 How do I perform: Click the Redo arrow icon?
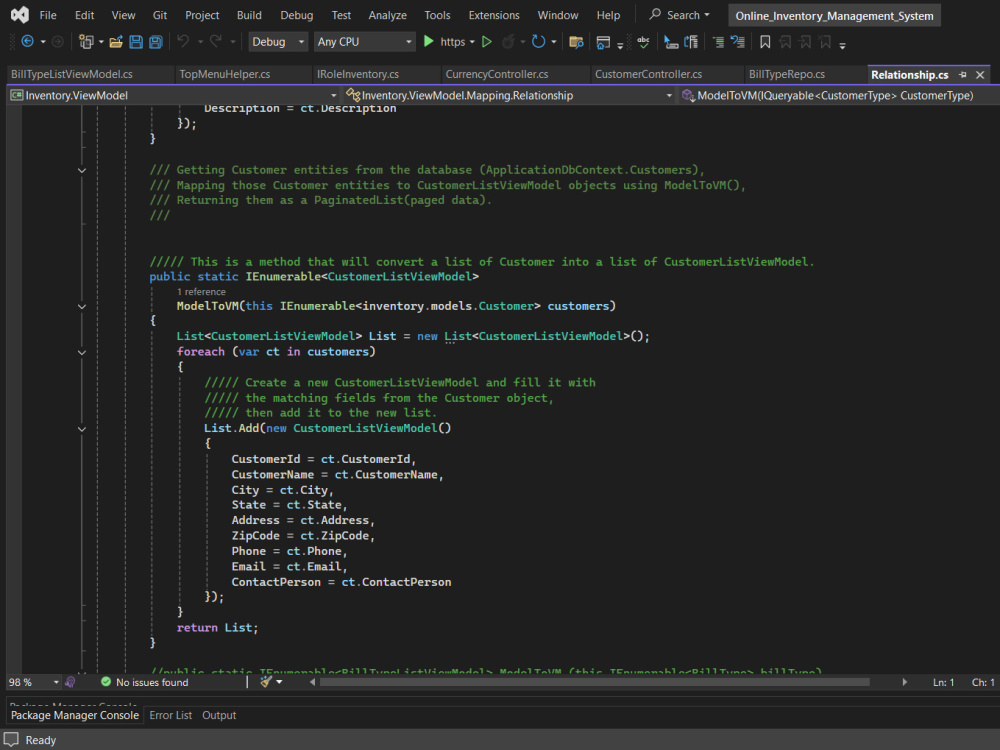click(216, 41)
